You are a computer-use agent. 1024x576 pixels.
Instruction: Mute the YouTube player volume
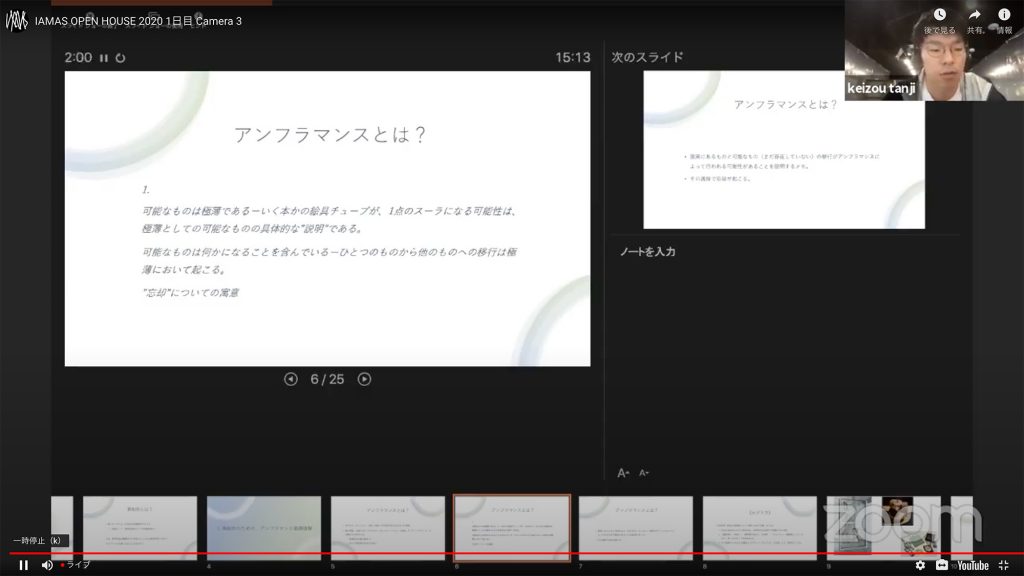pos(47,565)
